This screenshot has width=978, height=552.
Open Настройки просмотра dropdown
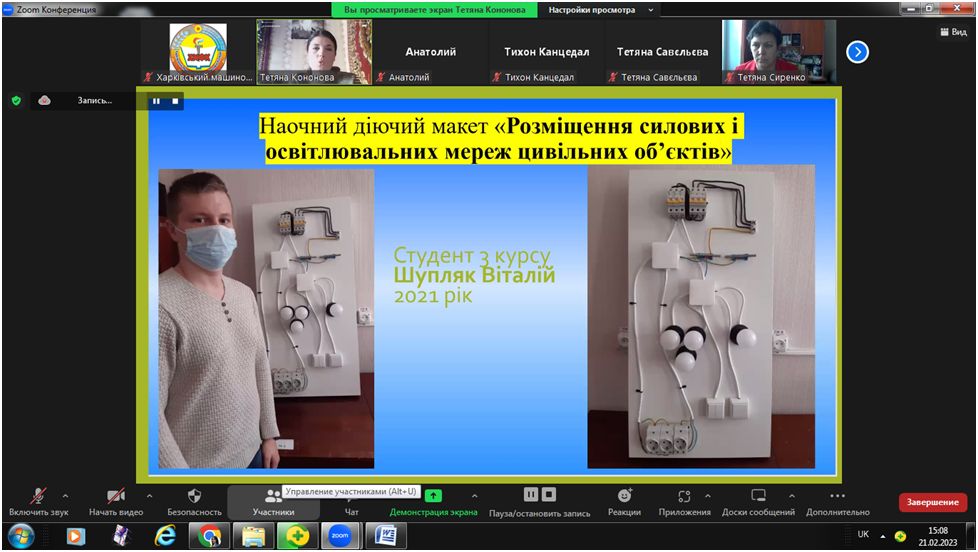[x=601, y=9]
